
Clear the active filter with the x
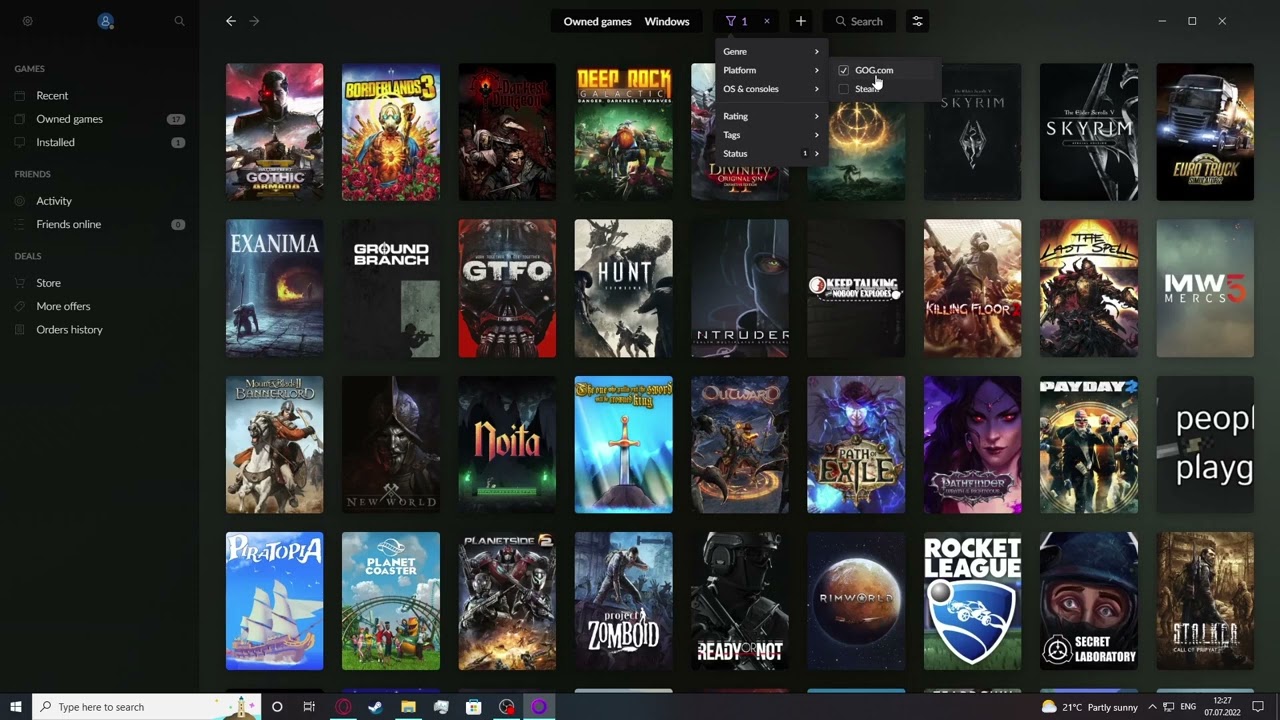click(767, 21)
